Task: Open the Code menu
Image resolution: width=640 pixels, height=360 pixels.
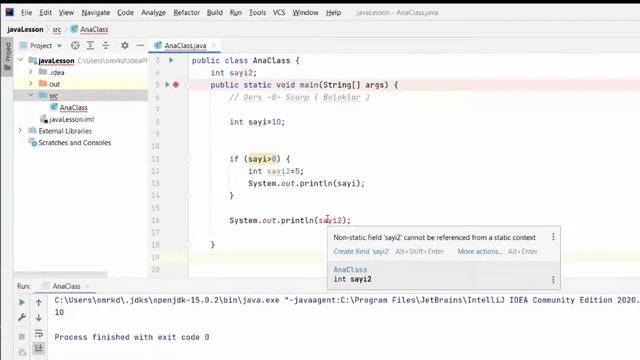Action: [x=125, y=13]
